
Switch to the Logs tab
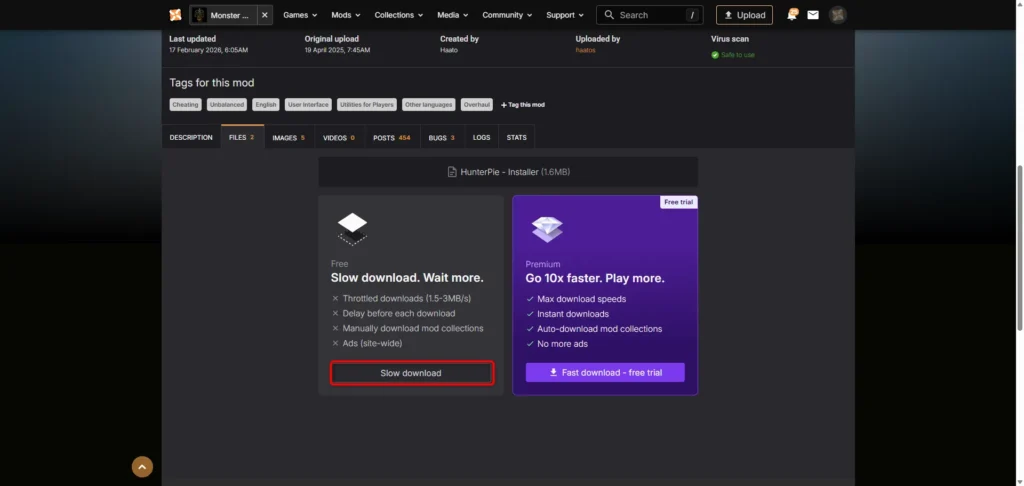pos(481,138)
